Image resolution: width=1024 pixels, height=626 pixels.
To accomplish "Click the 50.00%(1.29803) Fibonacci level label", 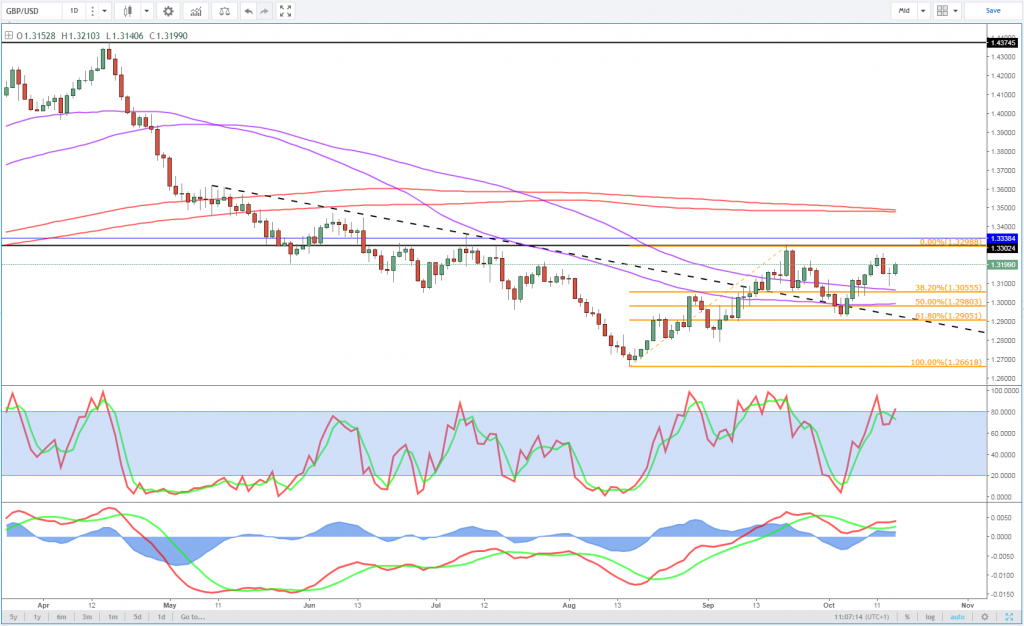I will point(948,302).
